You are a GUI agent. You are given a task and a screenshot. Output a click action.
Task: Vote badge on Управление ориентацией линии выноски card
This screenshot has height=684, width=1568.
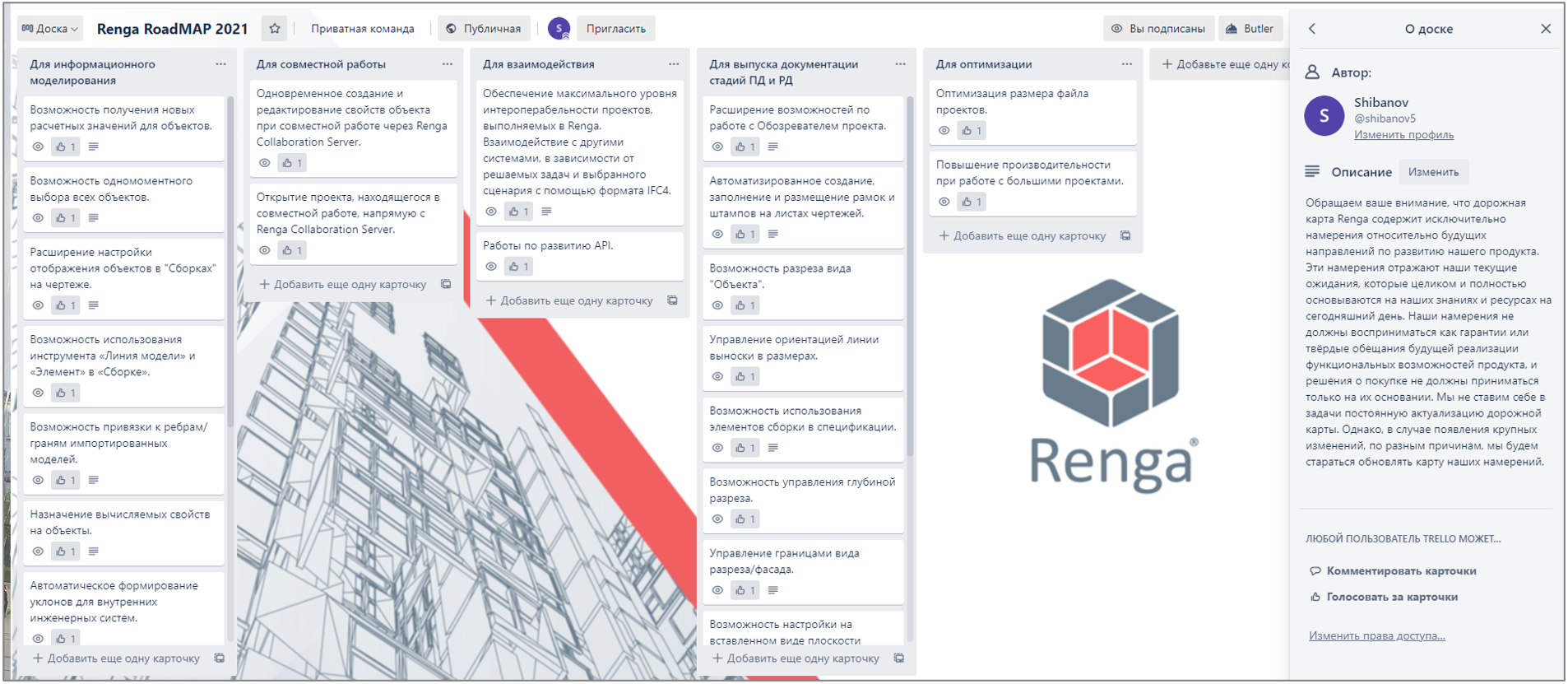point(745,377)
